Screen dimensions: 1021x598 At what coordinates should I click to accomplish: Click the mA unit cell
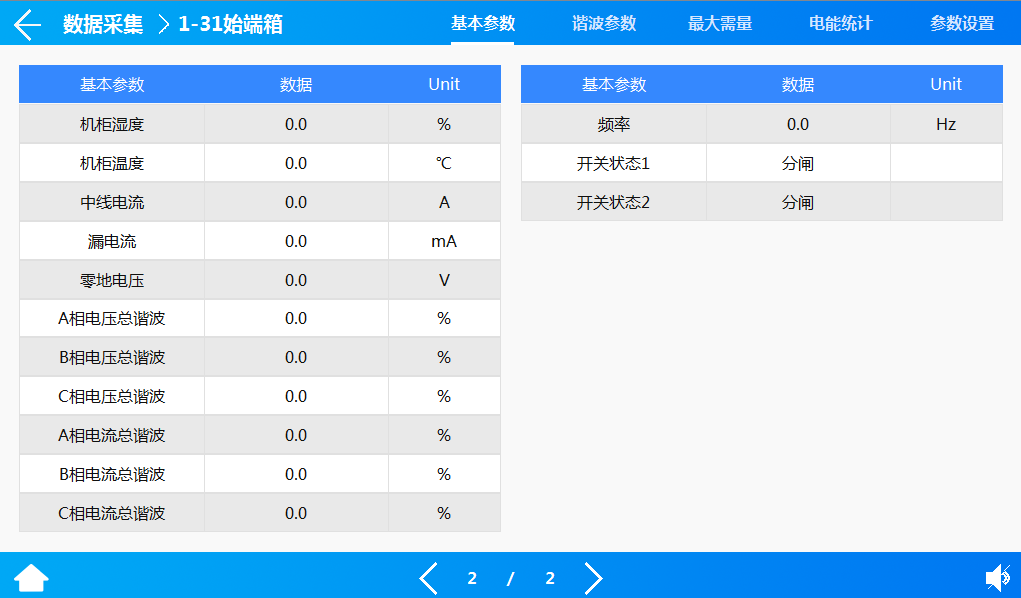tap(444, 242)
